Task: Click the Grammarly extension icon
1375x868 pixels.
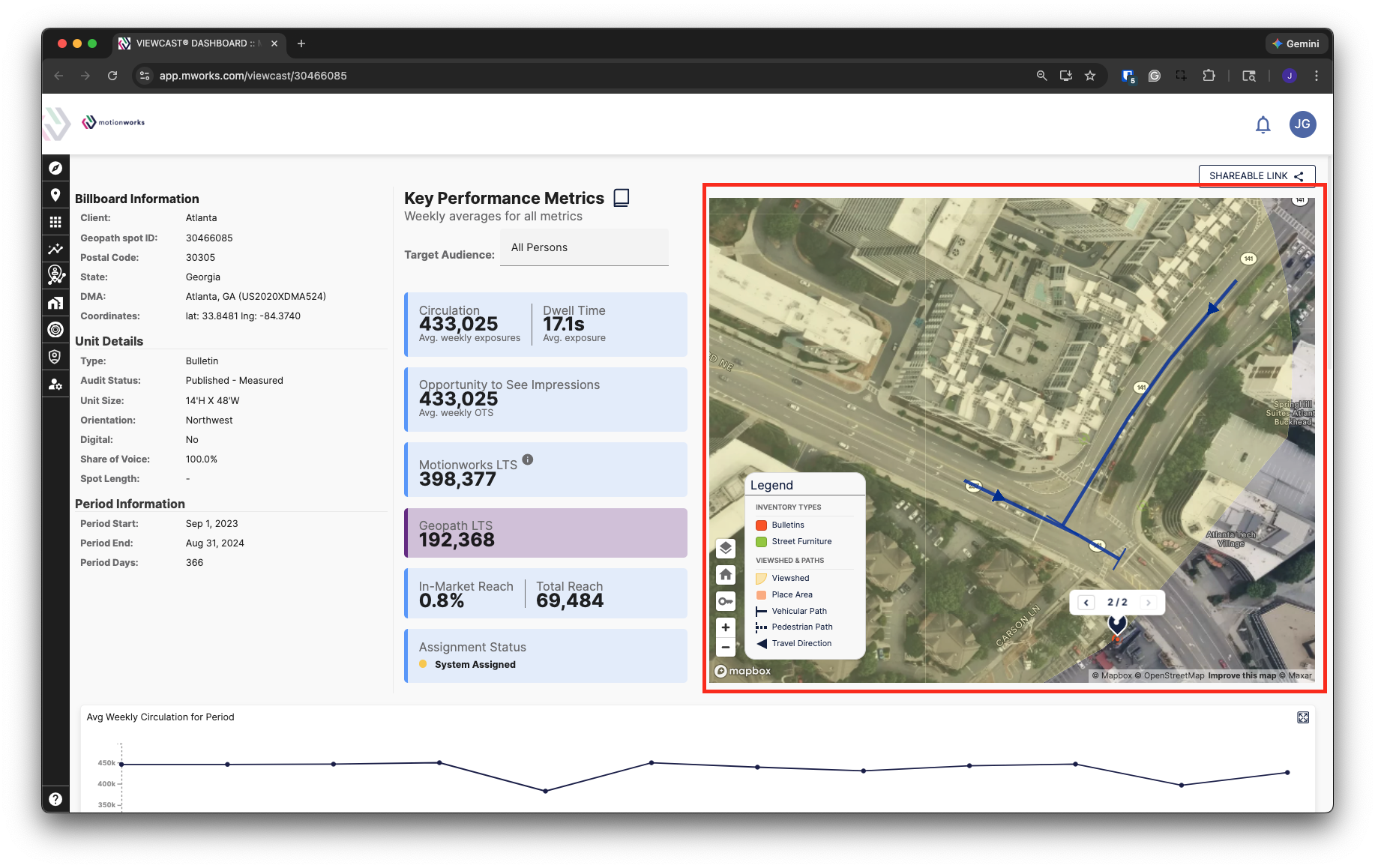Action: click(1155, 76)
